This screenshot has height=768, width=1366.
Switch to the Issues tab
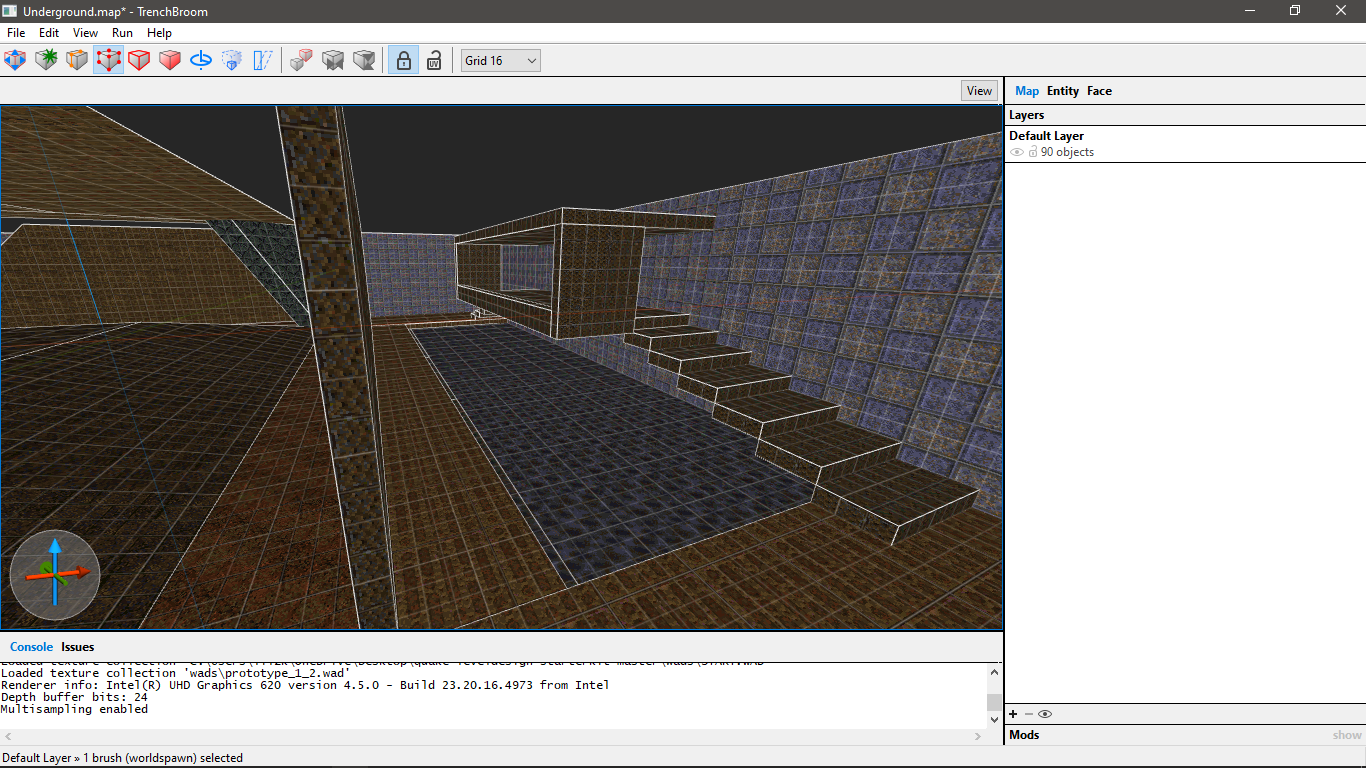click(x=77, y=647)
